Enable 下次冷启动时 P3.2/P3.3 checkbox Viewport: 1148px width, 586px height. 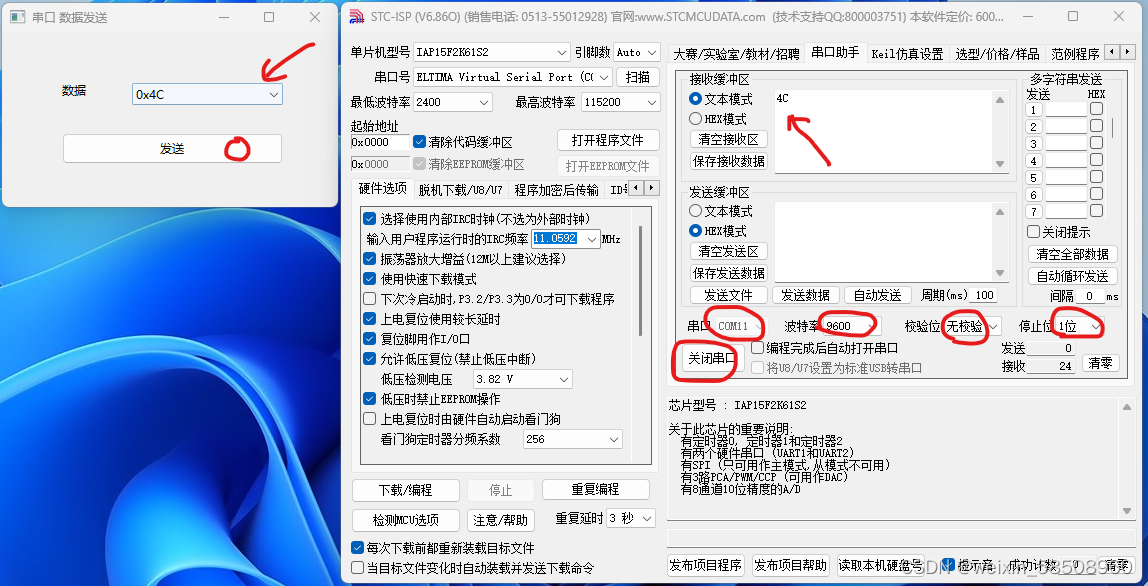click(370, 299)
